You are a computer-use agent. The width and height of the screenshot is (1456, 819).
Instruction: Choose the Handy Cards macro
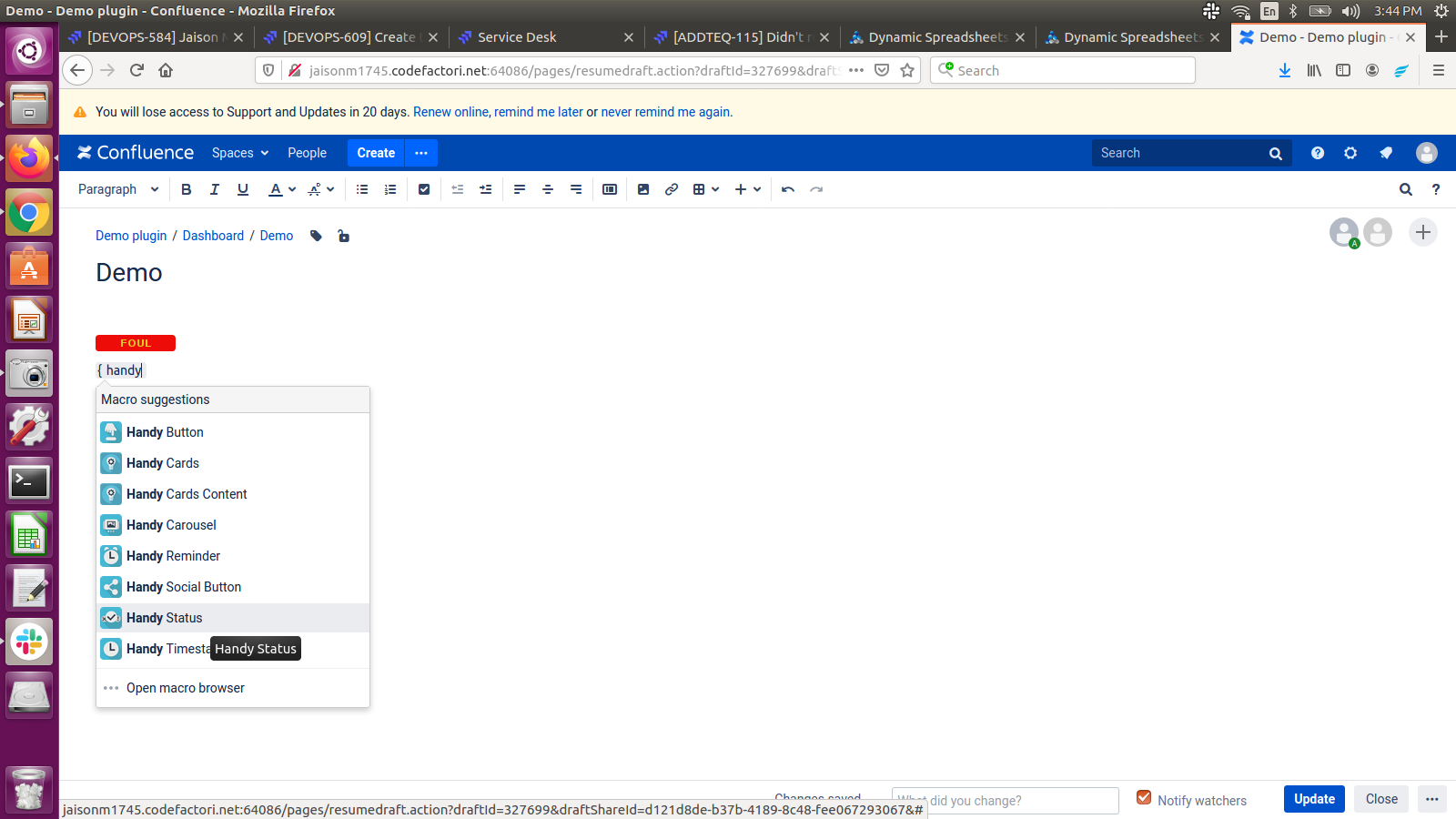(233, 463)
